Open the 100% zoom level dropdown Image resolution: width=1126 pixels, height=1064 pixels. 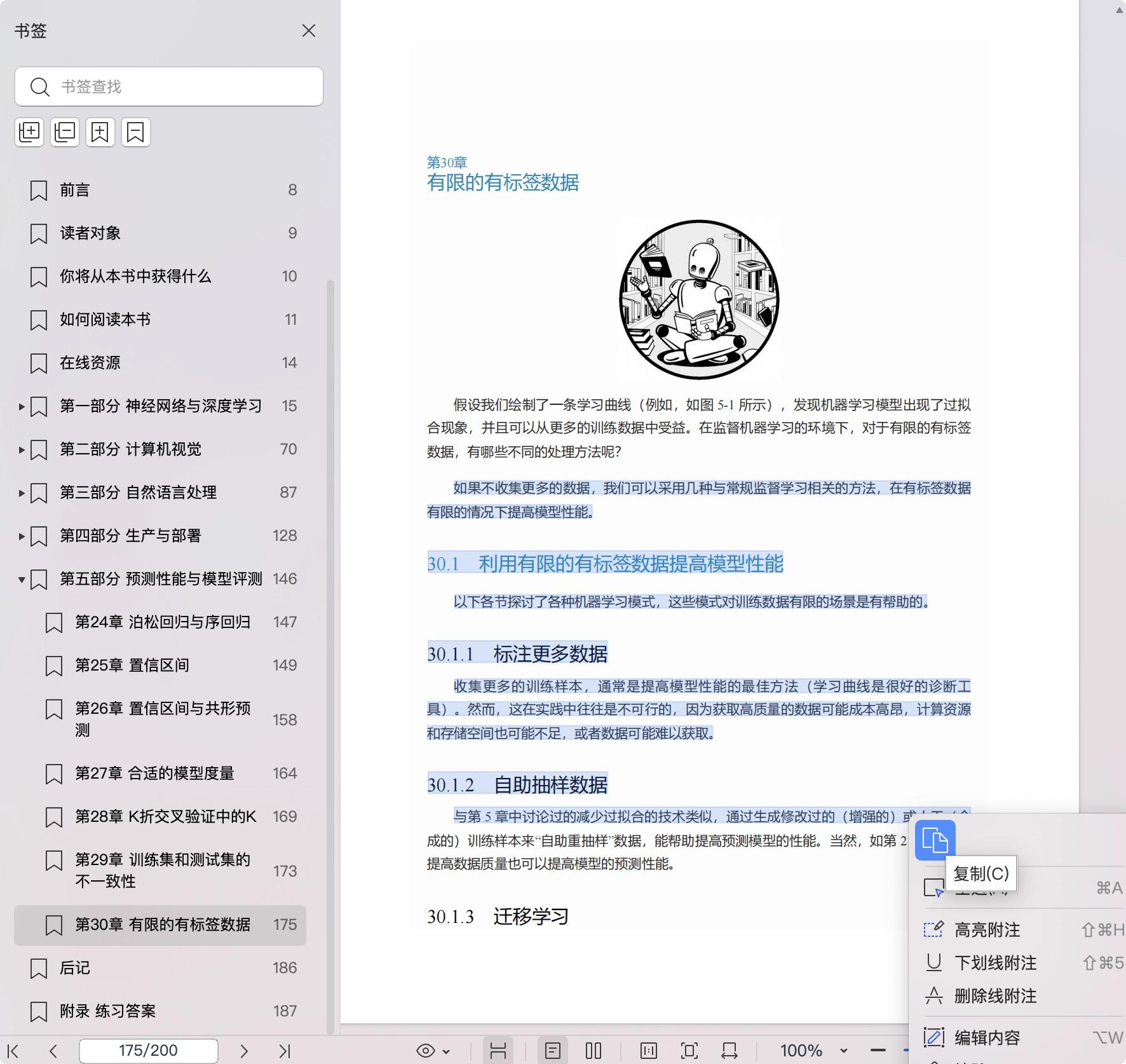pyautogui.click(x=843, y=1051)
